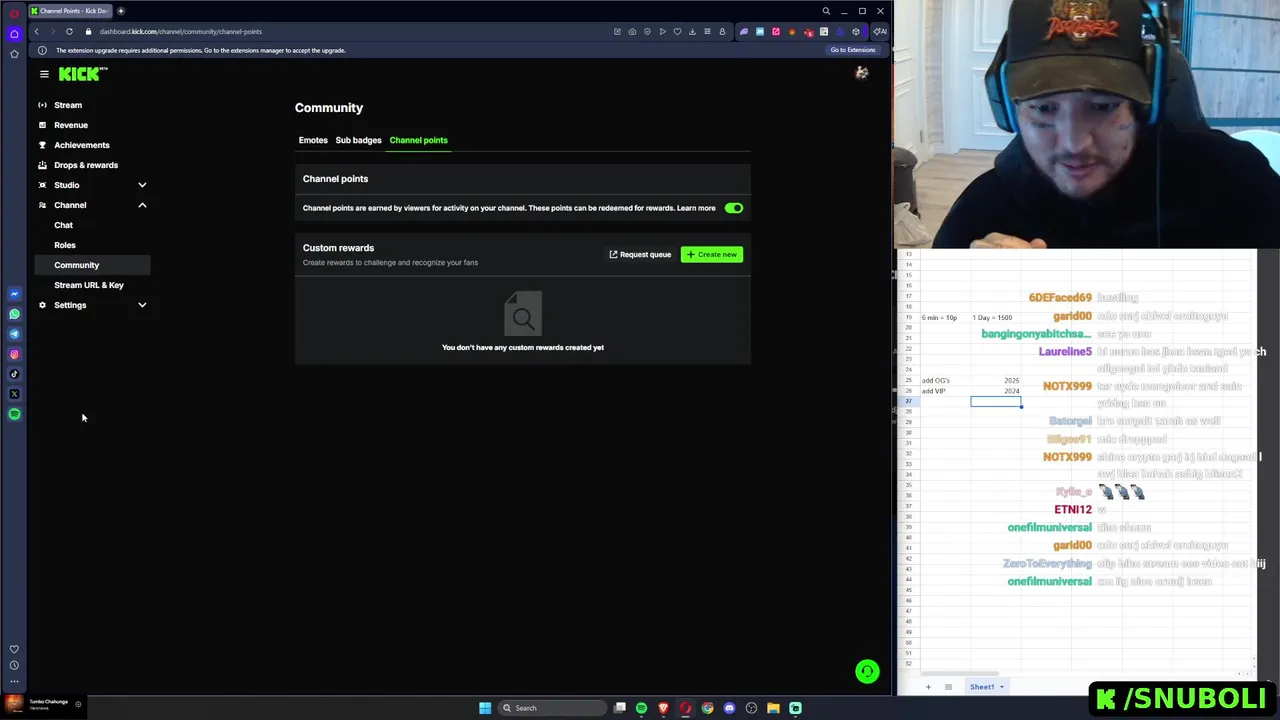Collapse the Channel section chevron
1280x720 pixels.
click(142, 205)
